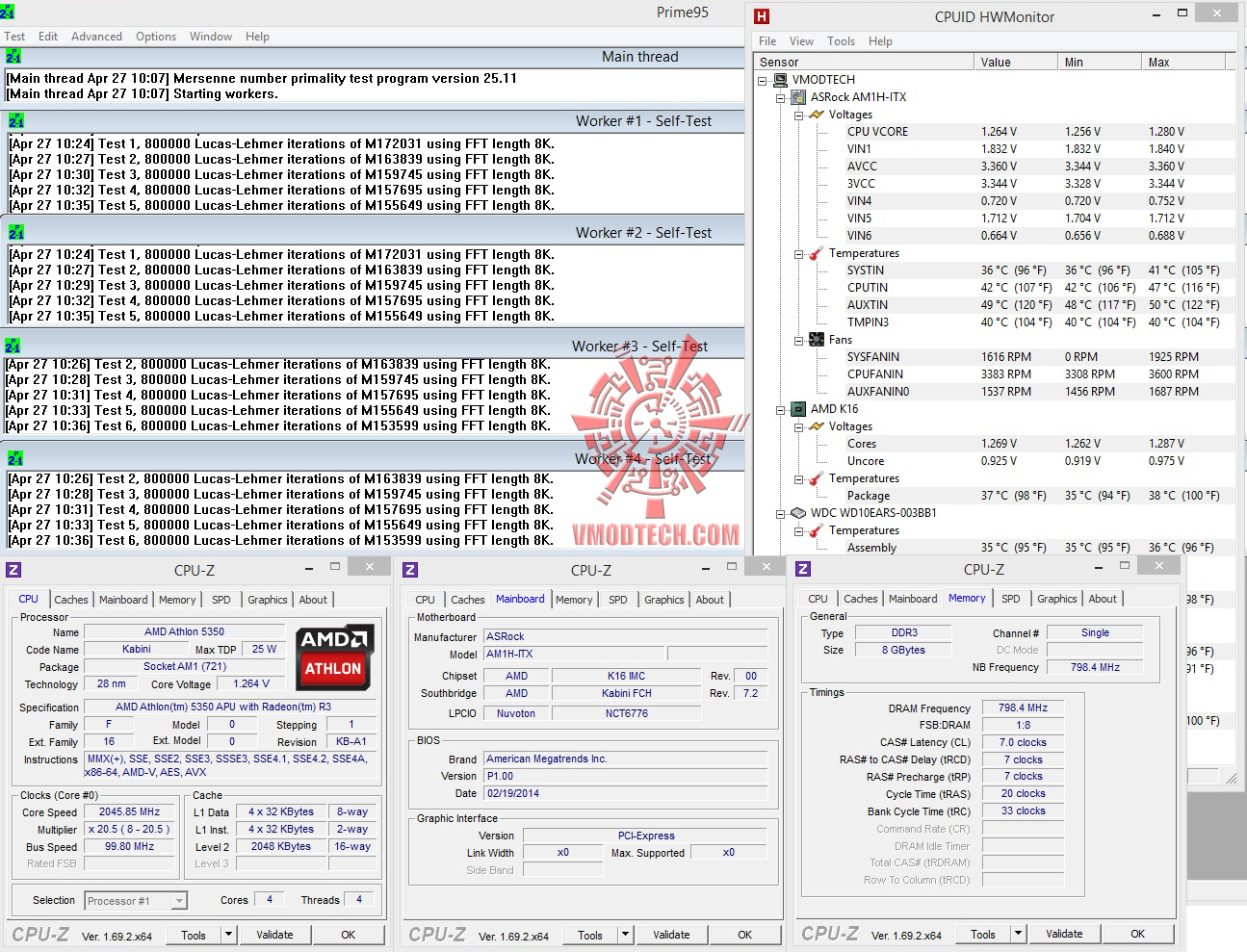Viewport: 1247px width, 952px height.
Task: Click the WDC WD10EARS hard drive icon
Action: click(x=798, y=513)
